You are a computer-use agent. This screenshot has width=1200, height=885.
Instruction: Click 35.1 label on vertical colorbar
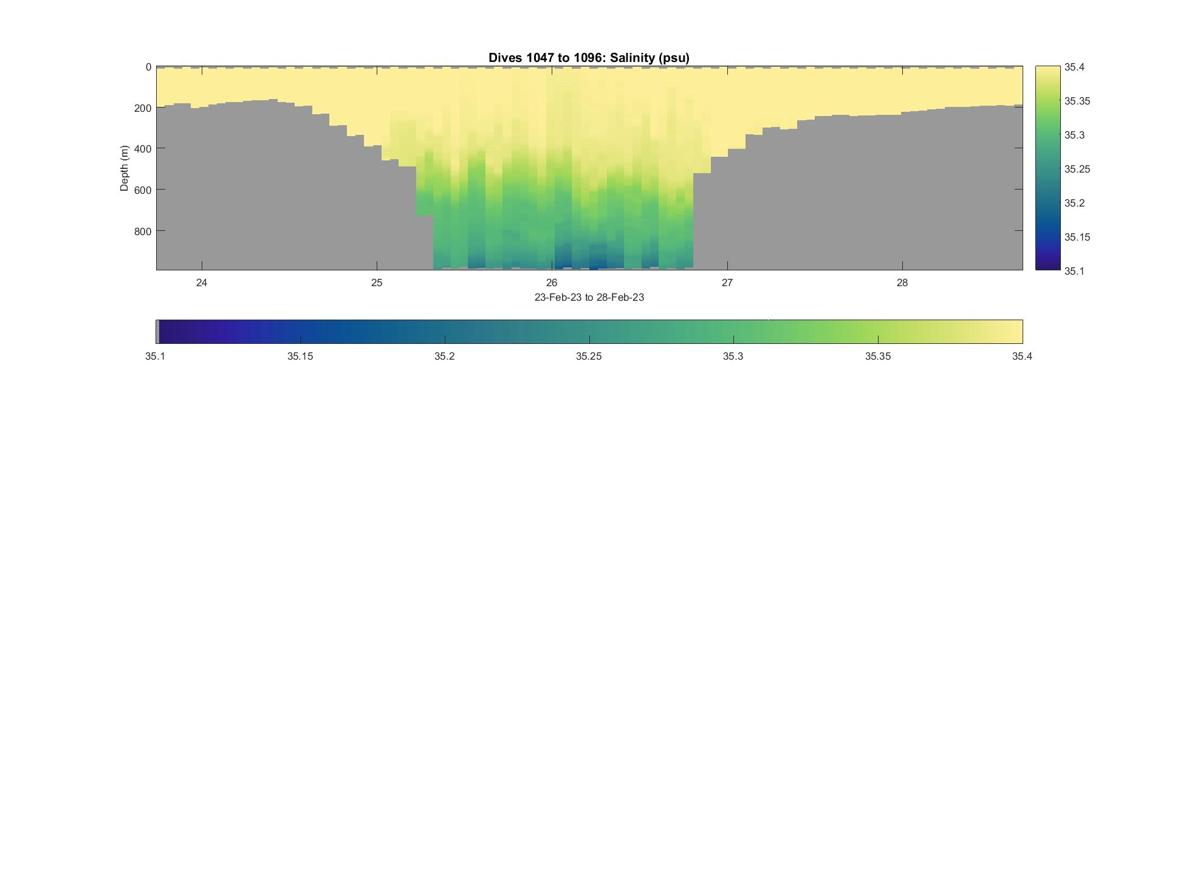pyautogui.click(x=1074, y=271)
